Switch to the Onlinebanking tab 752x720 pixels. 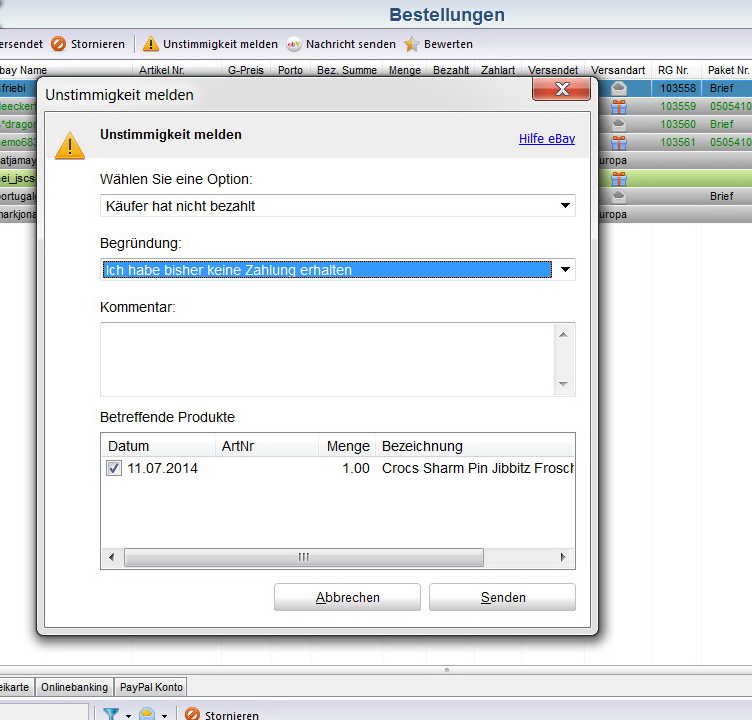(74, 687)
